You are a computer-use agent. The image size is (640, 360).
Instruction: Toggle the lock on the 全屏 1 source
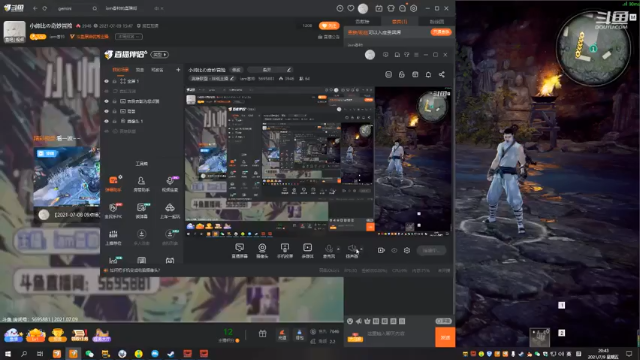click(x=115, y=81)
